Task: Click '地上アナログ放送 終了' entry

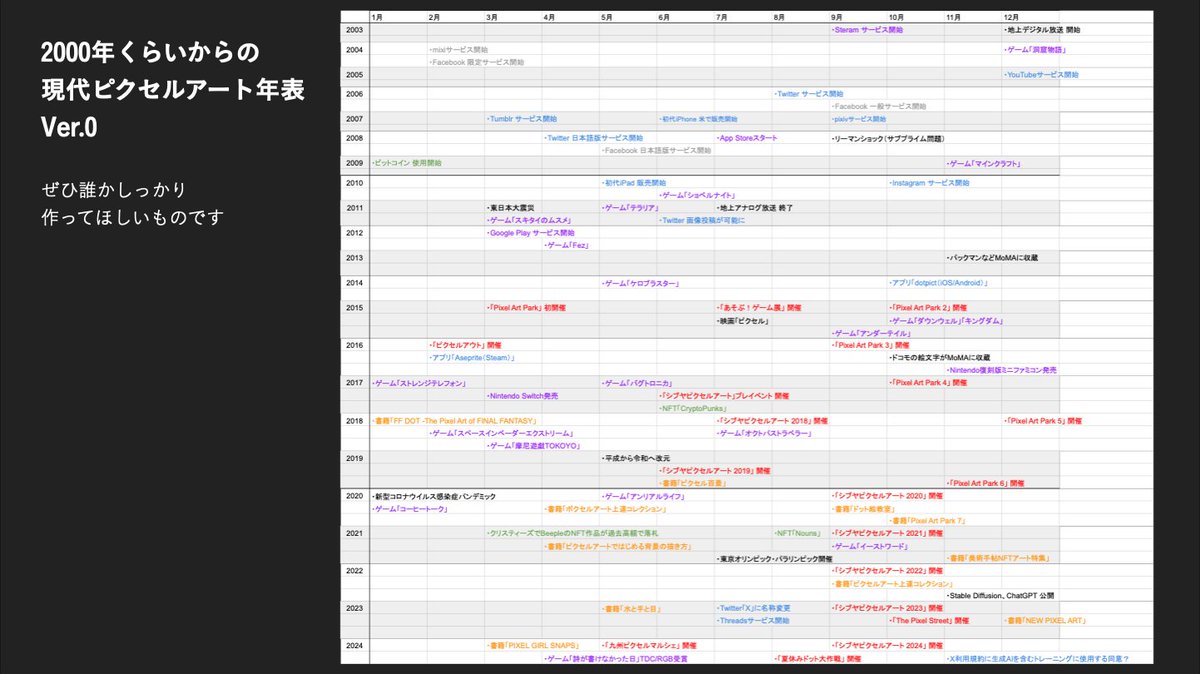Action: pos(755,207)
